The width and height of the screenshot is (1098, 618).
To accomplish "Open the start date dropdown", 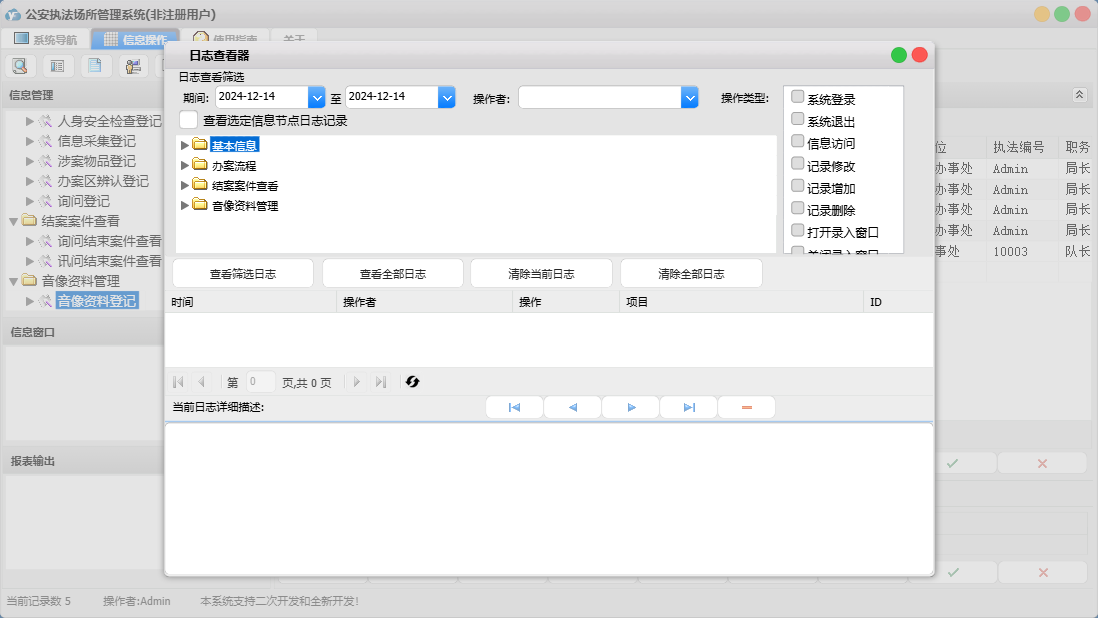I will (317, 97).
